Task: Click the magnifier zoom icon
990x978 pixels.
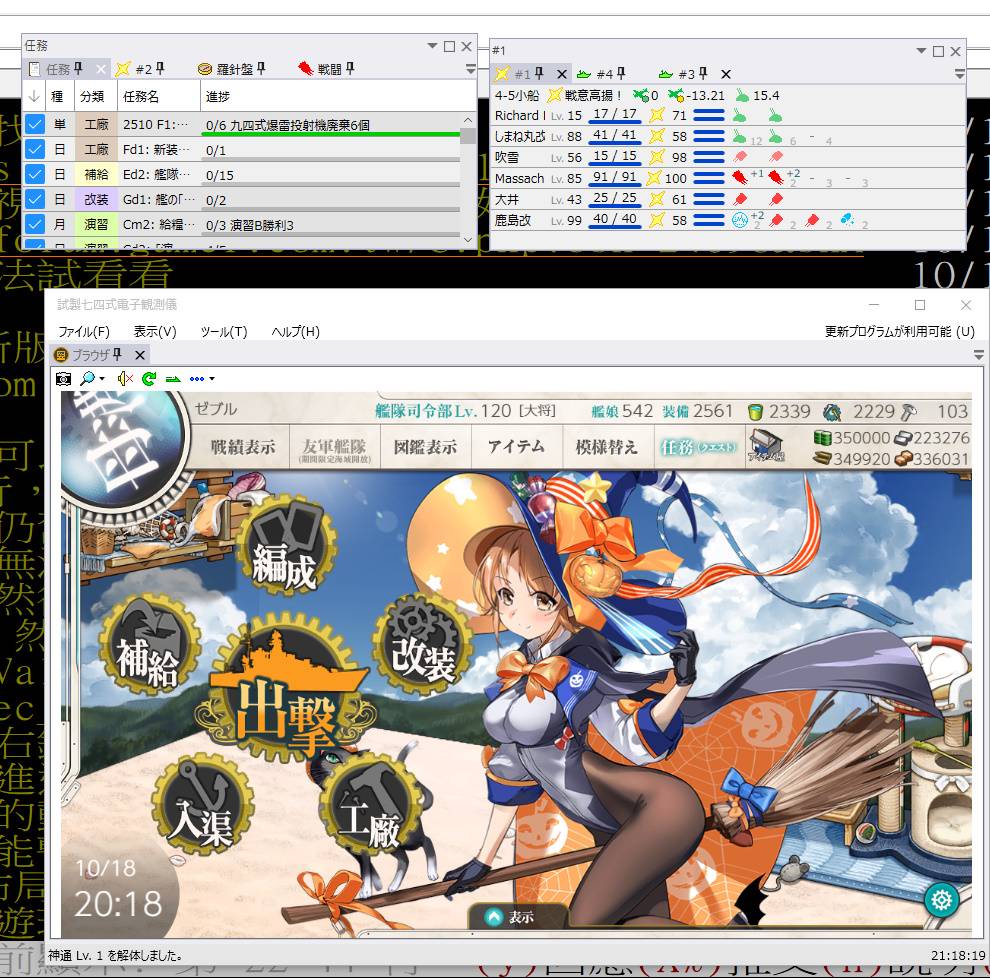Action: coord(88,379)
